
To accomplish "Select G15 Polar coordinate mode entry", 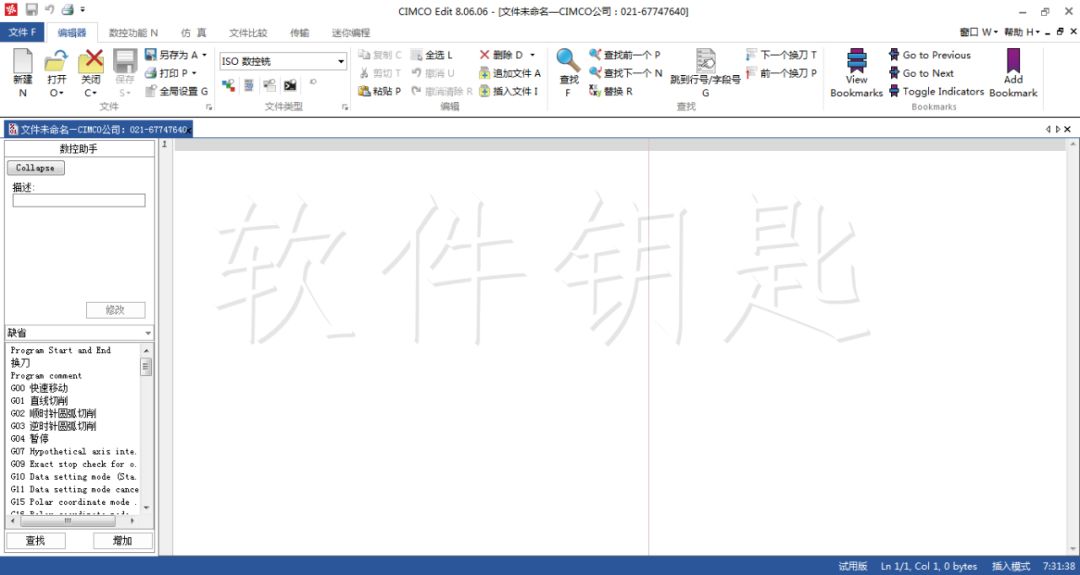I will tap(74, 502).
